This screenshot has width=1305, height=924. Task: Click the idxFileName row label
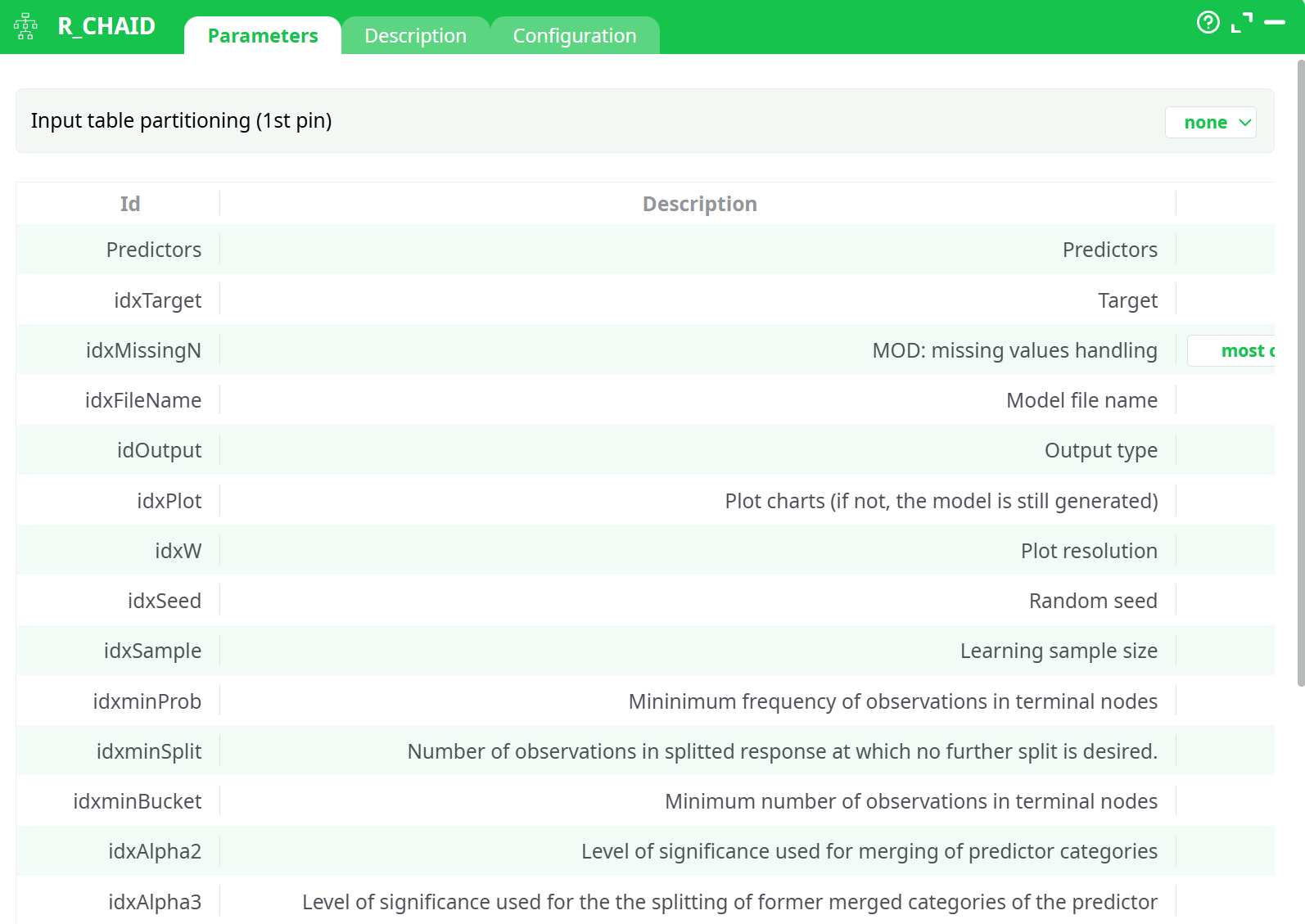(143, 400)
